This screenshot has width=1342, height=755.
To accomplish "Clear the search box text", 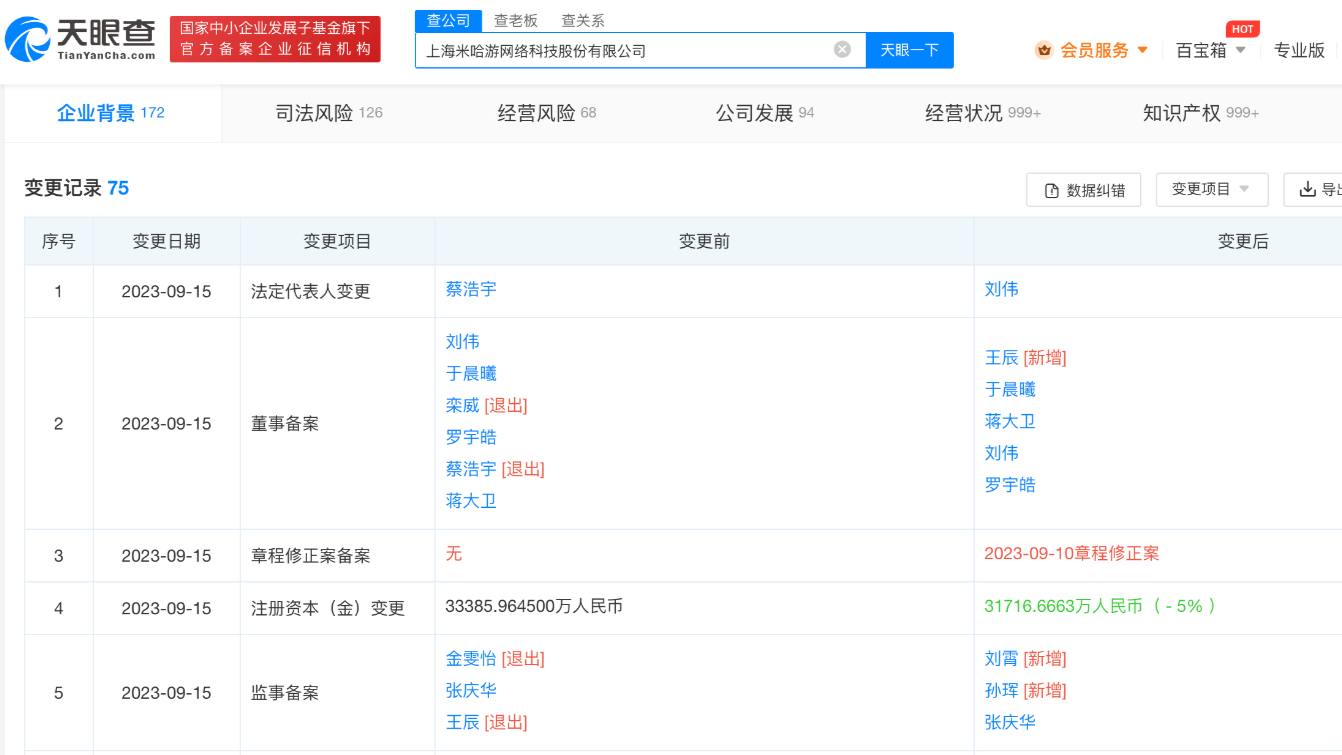I will [x=842, y=49].
